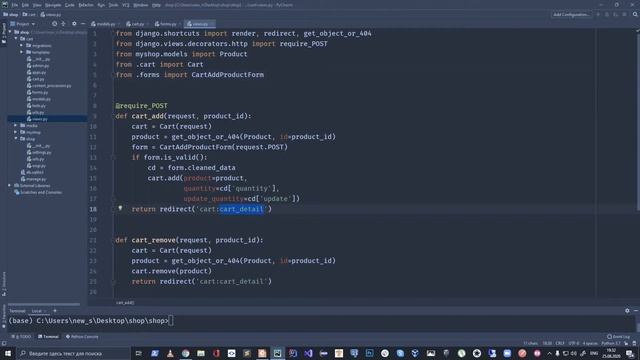Click the Structure tool window stripe button
640x360 pixels.
click(x=4, y=284)
